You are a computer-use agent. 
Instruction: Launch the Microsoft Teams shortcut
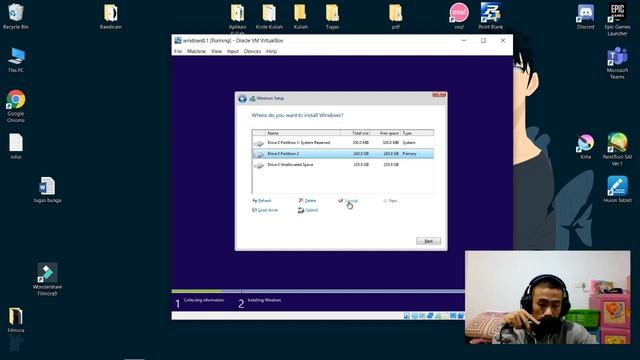point(617,63)
